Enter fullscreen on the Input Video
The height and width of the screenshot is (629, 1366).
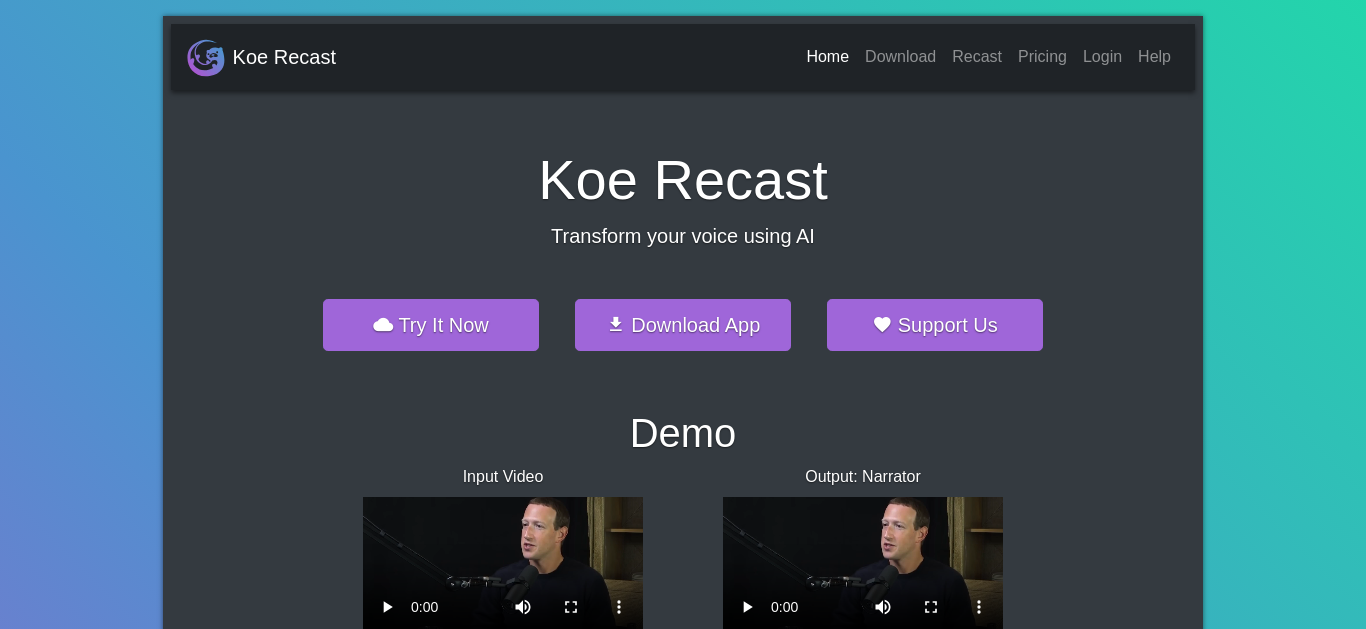coord(571,607)
